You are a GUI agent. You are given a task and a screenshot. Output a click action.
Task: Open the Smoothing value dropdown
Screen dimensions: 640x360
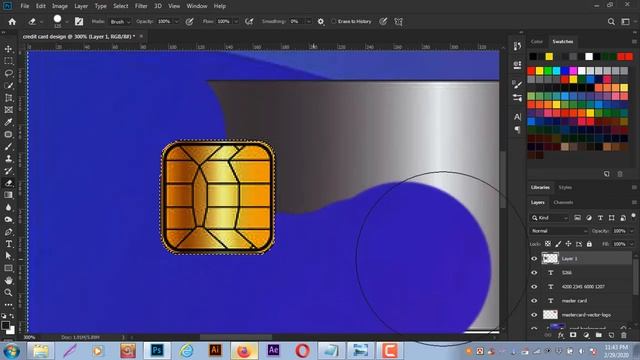click(309, 22)
